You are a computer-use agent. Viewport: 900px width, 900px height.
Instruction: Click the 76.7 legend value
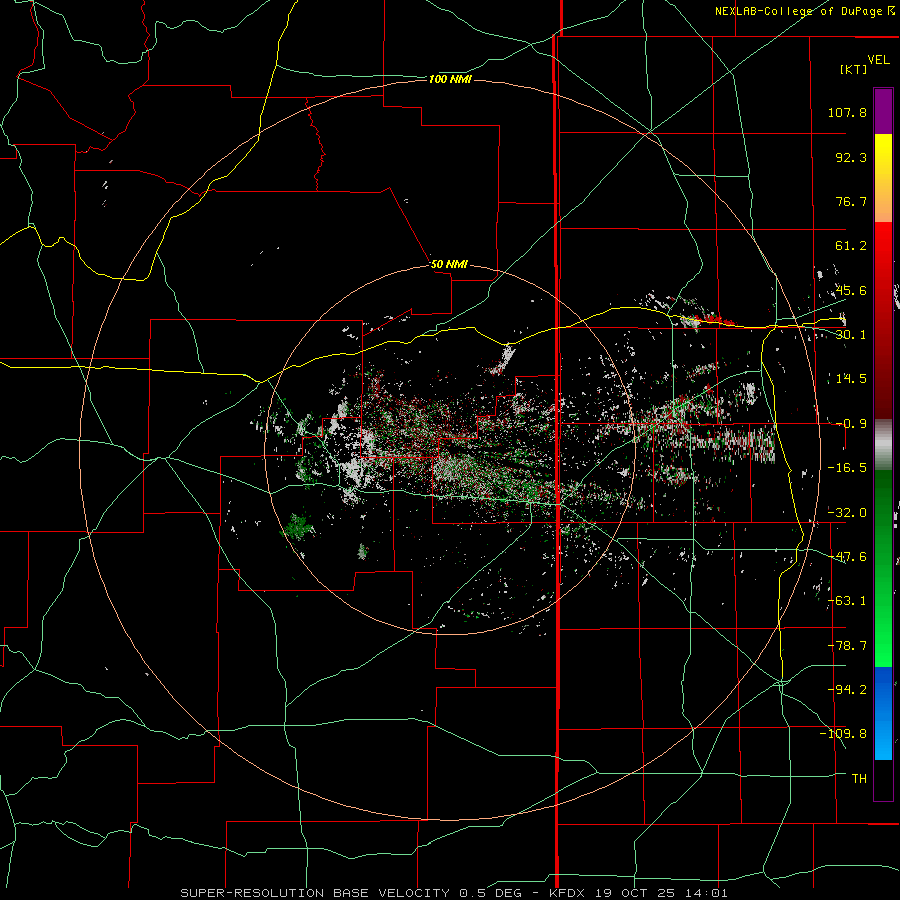[851, 201]
